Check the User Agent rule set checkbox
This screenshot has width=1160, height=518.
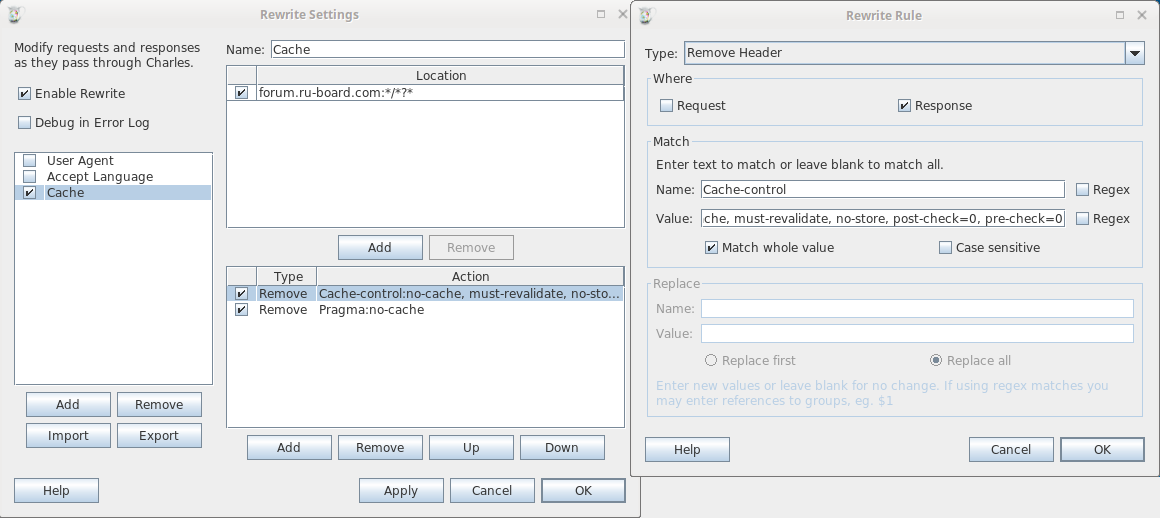click(30, 161)
